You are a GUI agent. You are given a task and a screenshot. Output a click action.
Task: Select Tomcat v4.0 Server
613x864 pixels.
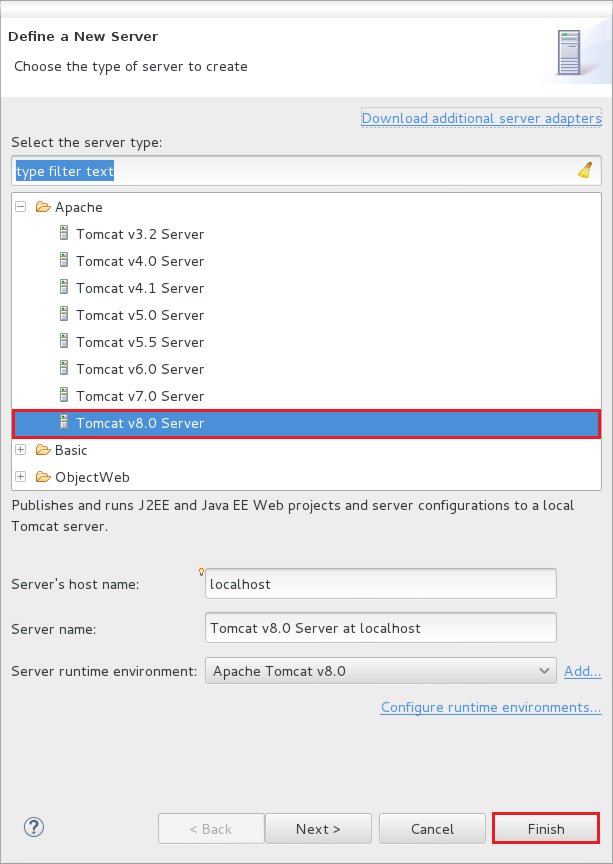(140, 261)
